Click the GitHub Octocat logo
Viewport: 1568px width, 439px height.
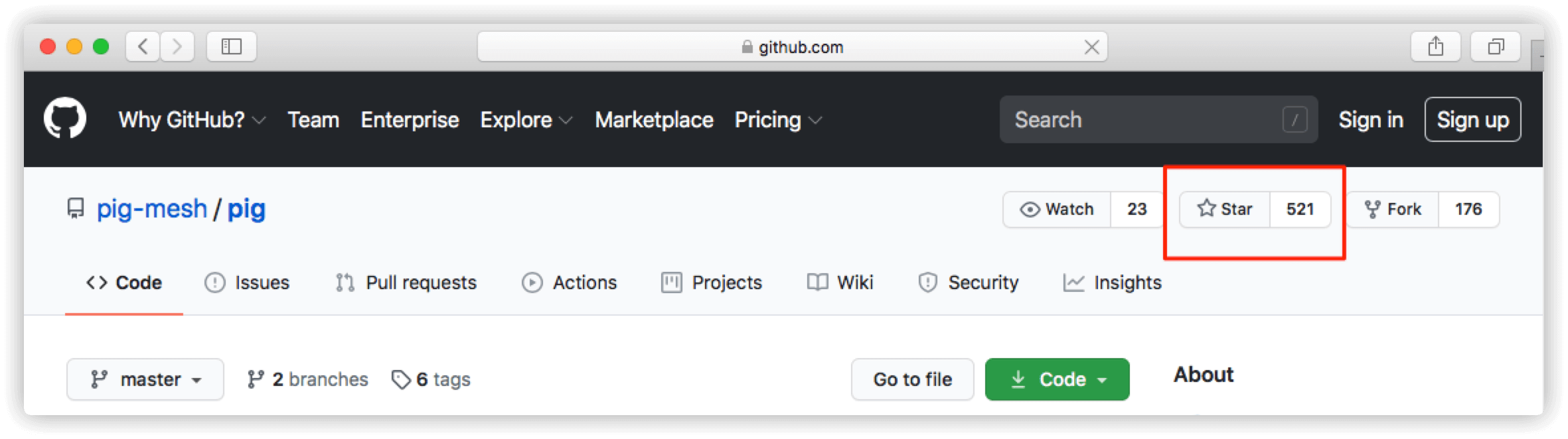pos(65,119)
